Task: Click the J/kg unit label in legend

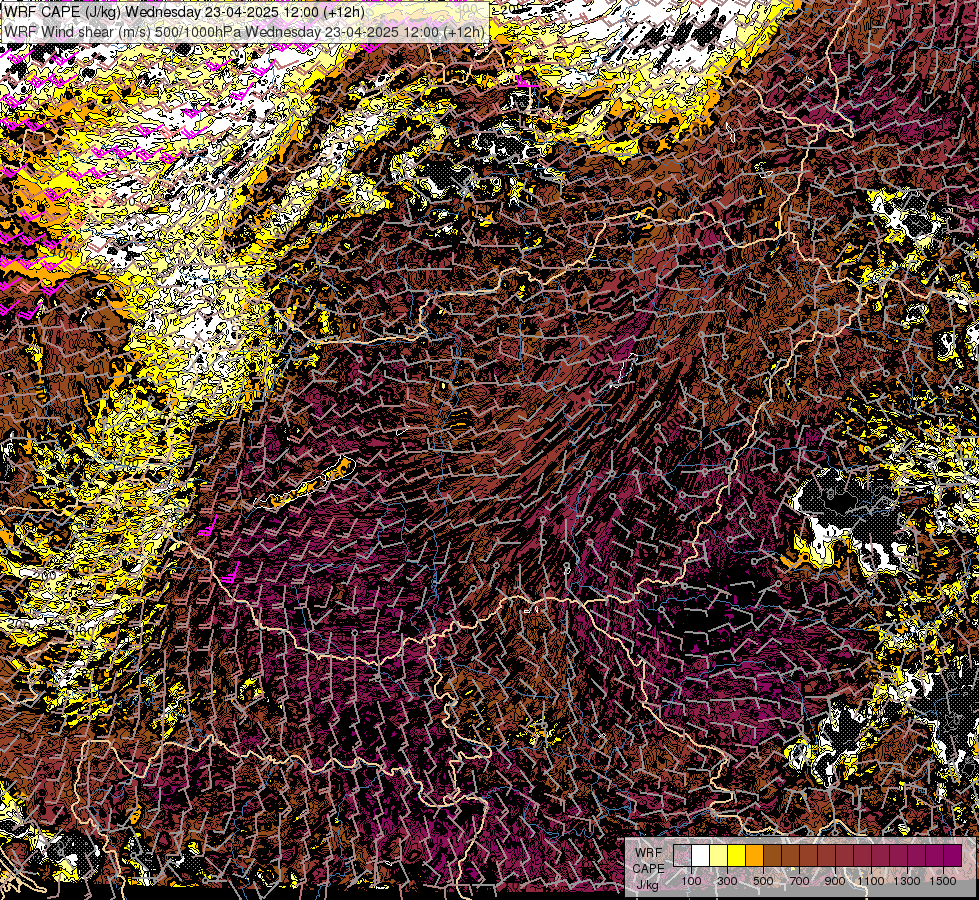Action: coord(648,885)
